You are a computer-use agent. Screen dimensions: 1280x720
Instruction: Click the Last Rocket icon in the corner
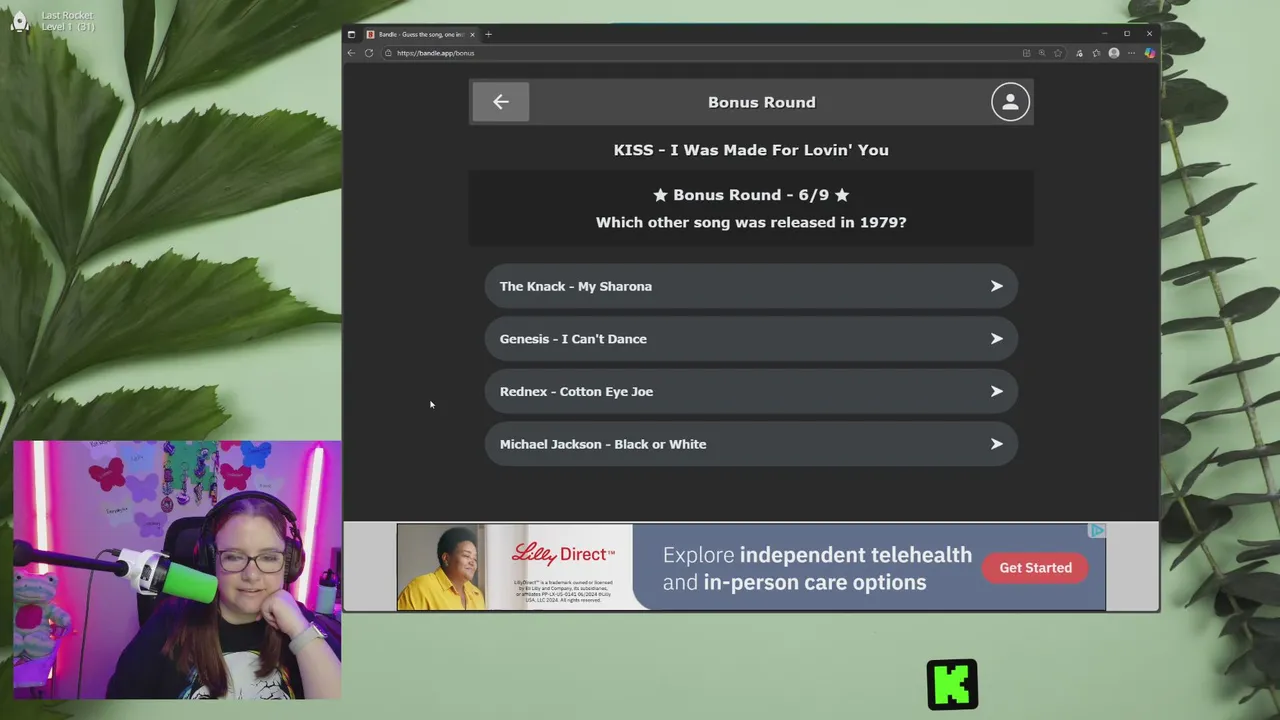[x=19, y=22]
